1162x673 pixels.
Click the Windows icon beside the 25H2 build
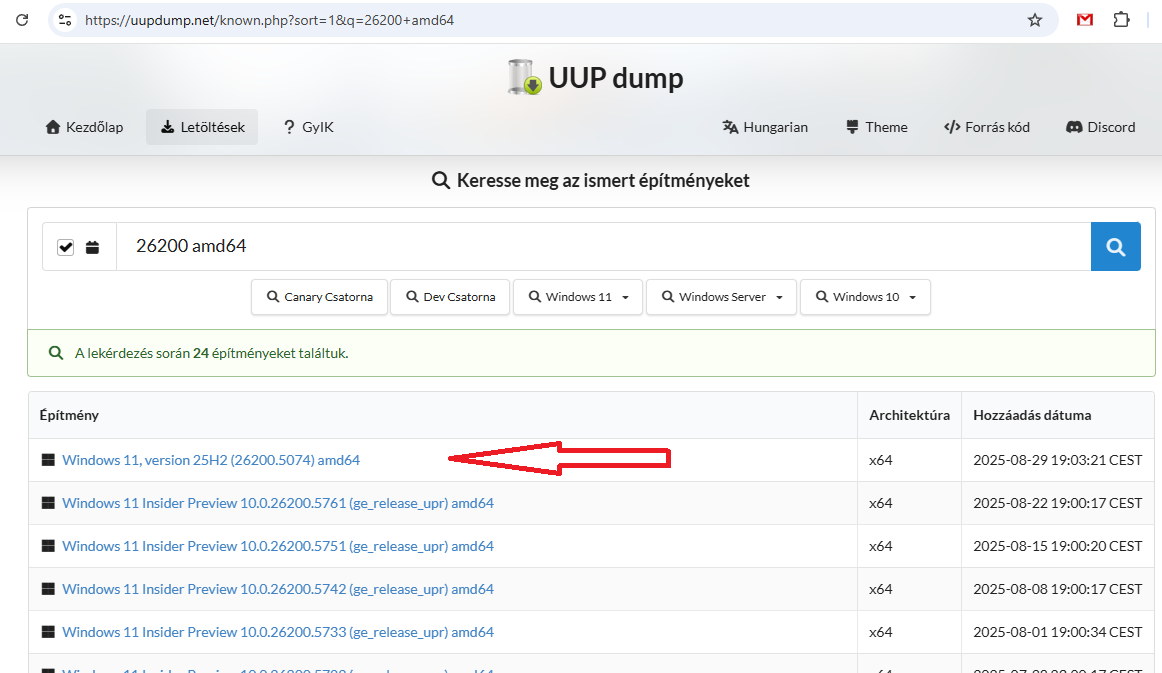coord(47,460)
